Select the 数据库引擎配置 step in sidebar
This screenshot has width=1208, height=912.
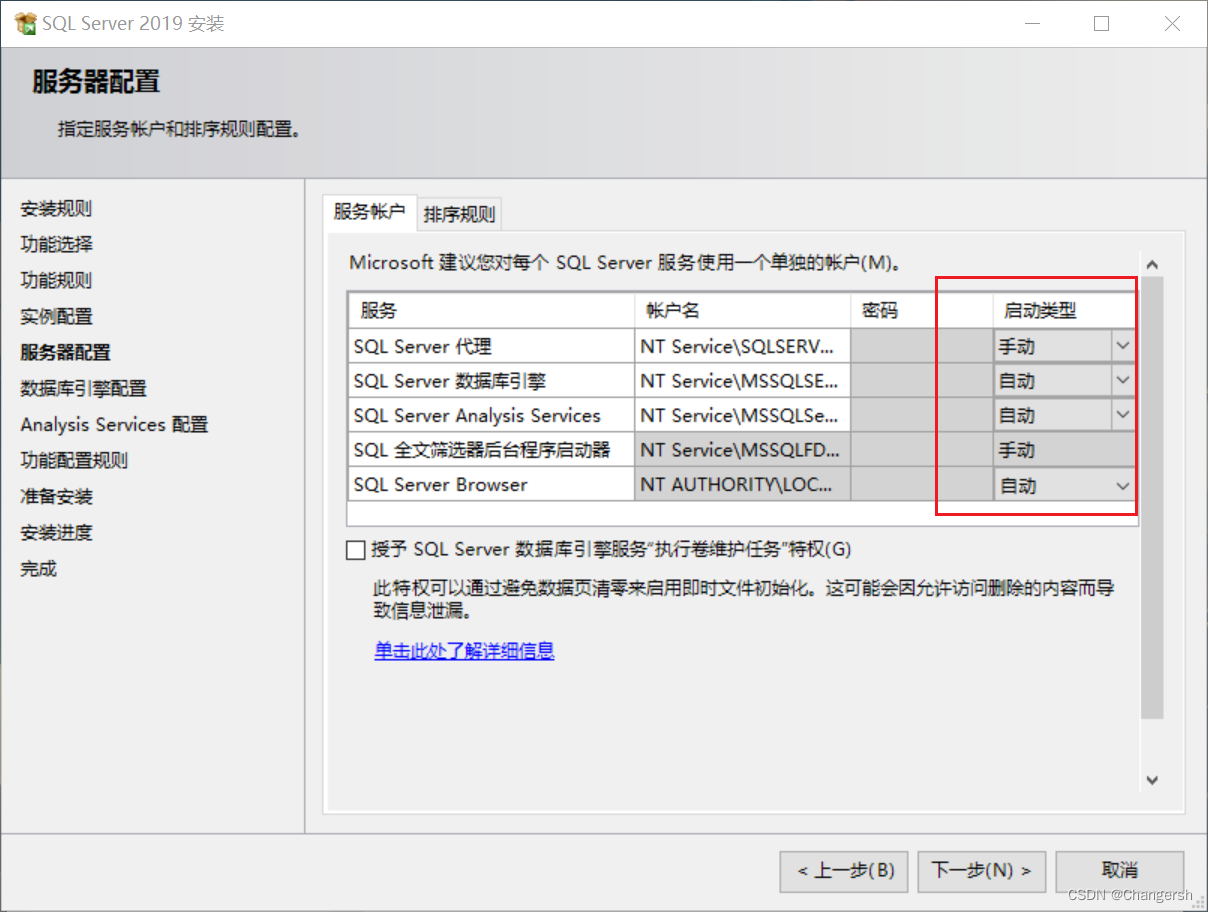point(83,388)
